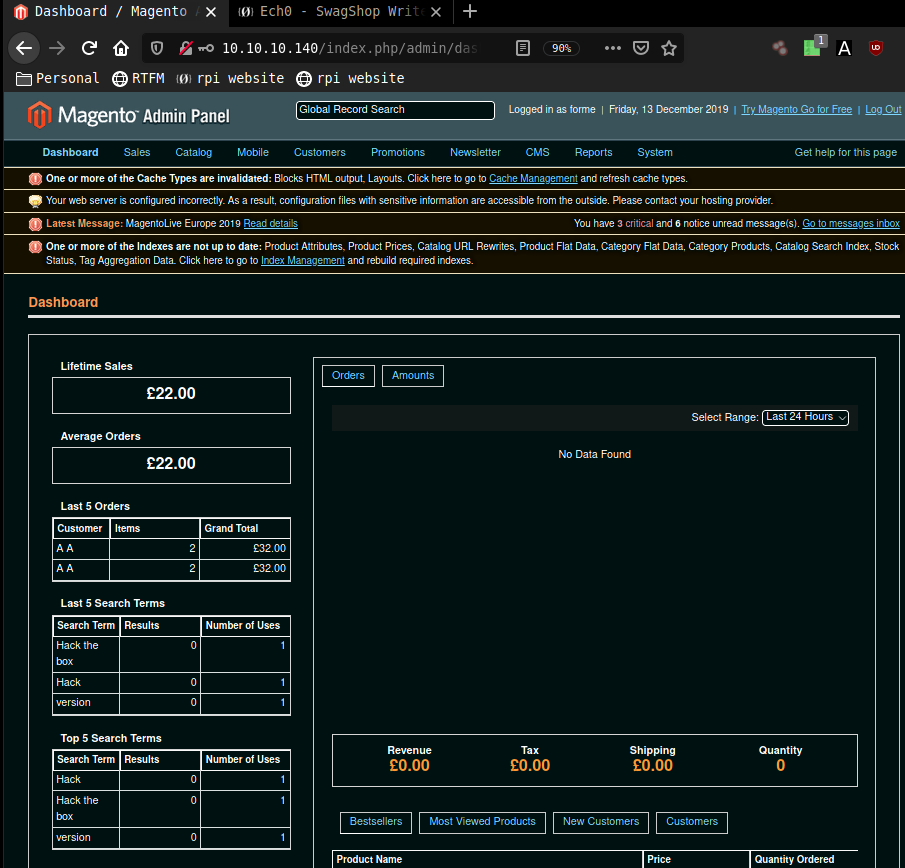Click Get help for this page
905x868 pixels.
(846, 152)
